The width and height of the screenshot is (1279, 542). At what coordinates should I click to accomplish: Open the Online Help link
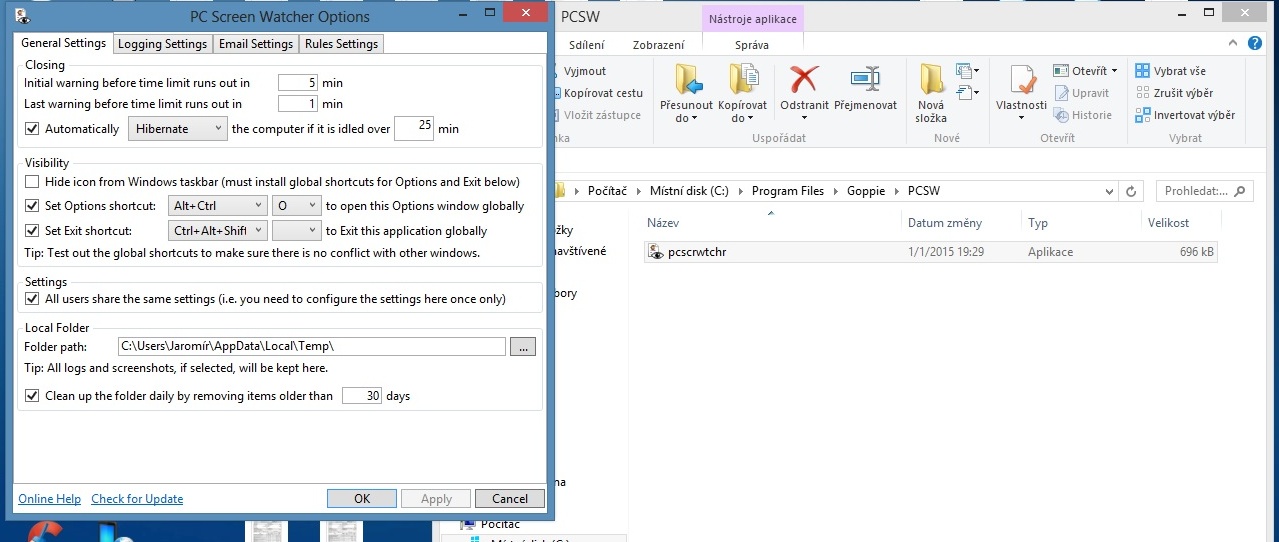click(49, 499)
